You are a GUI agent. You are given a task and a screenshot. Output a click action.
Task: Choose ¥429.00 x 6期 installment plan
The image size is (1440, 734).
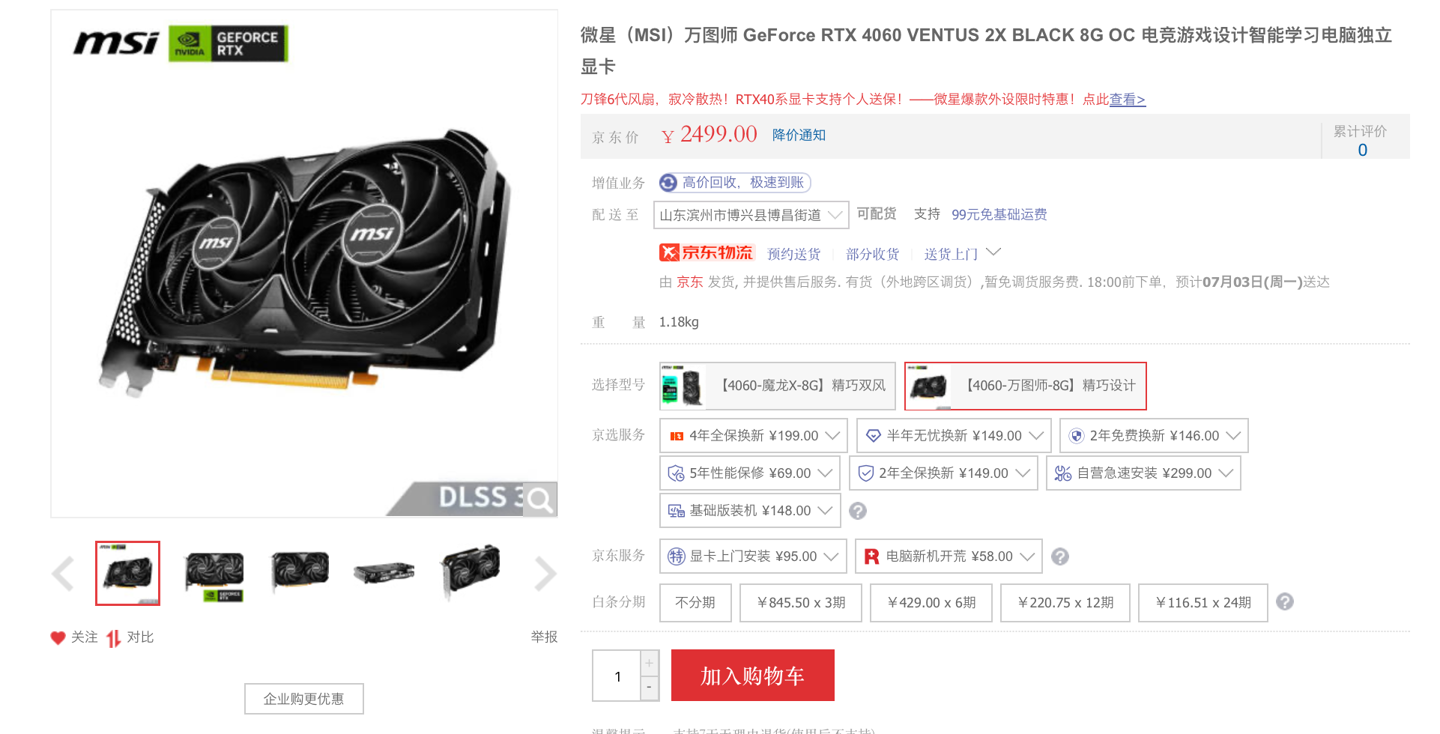931,603
